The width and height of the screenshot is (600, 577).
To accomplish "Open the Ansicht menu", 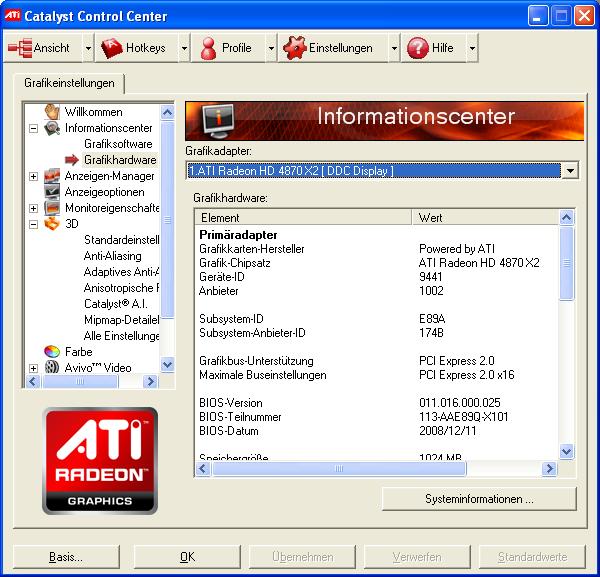I will [43, 48].
